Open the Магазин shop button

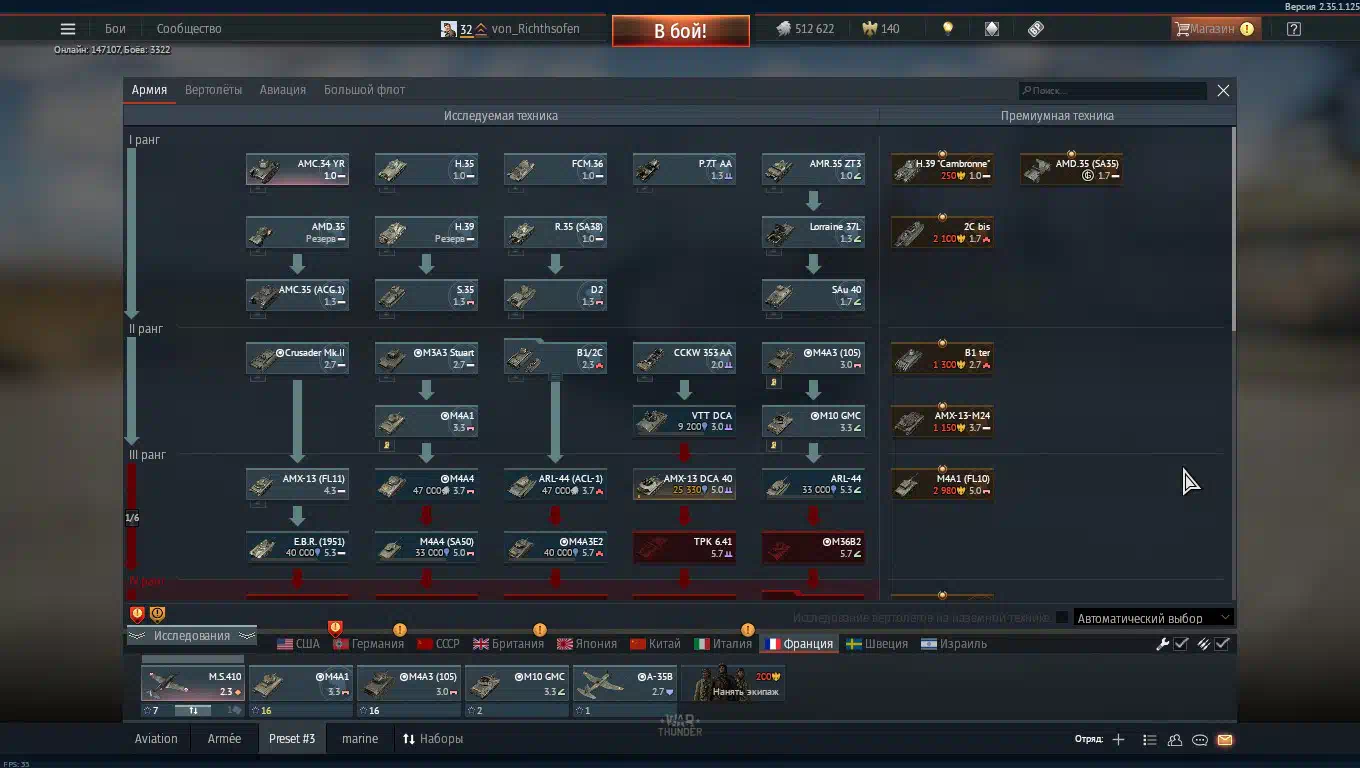[x=1214, y=29]
